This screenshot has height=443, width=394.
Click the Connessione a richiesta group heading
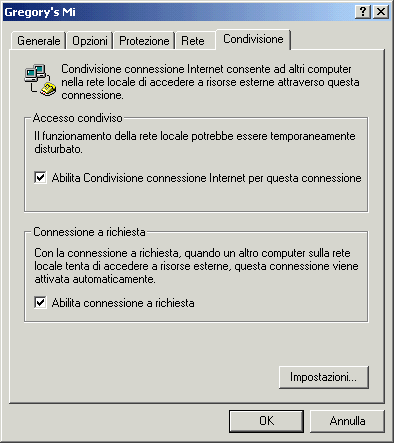89,232
